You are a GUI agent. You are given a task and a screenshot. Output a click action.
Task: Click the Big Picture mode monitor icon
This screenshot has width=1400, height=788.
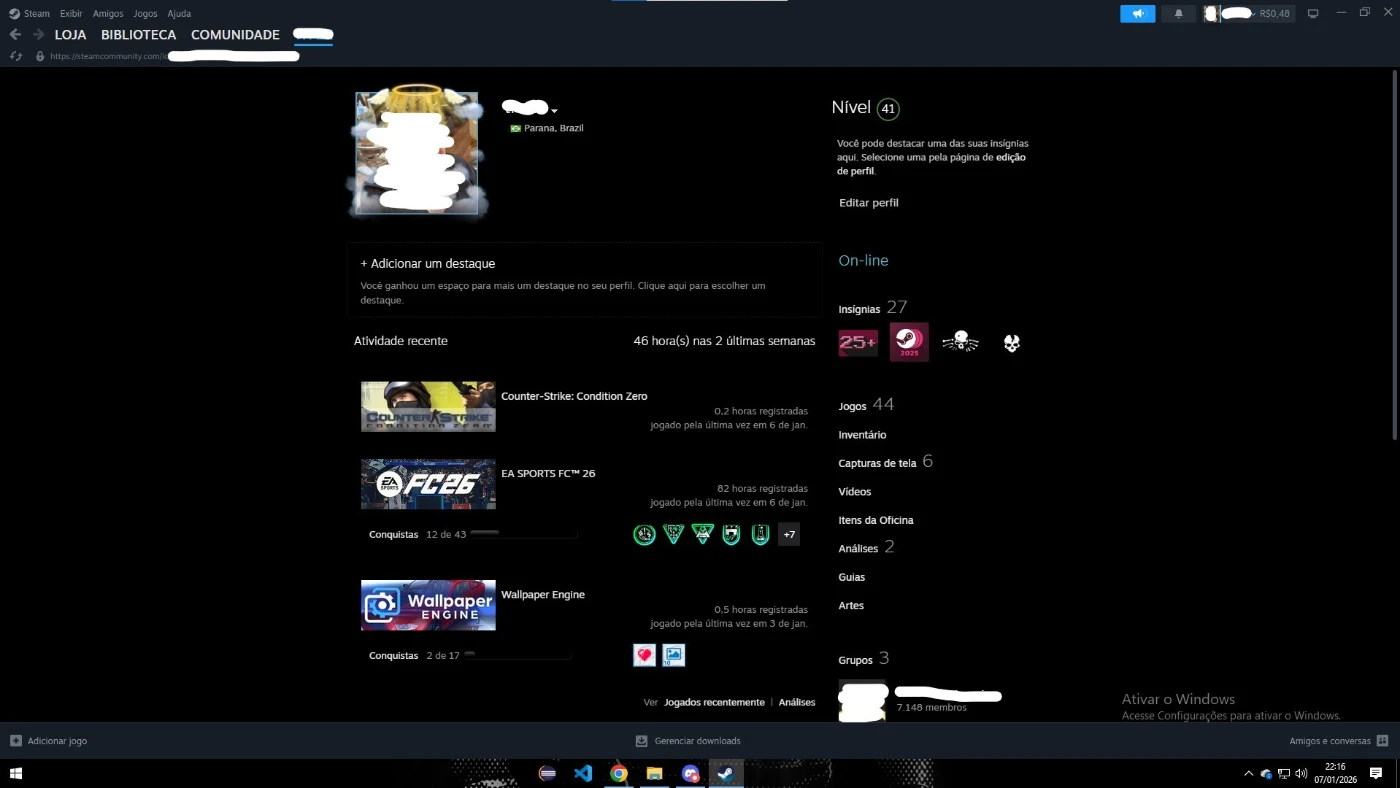[1313, 14]
